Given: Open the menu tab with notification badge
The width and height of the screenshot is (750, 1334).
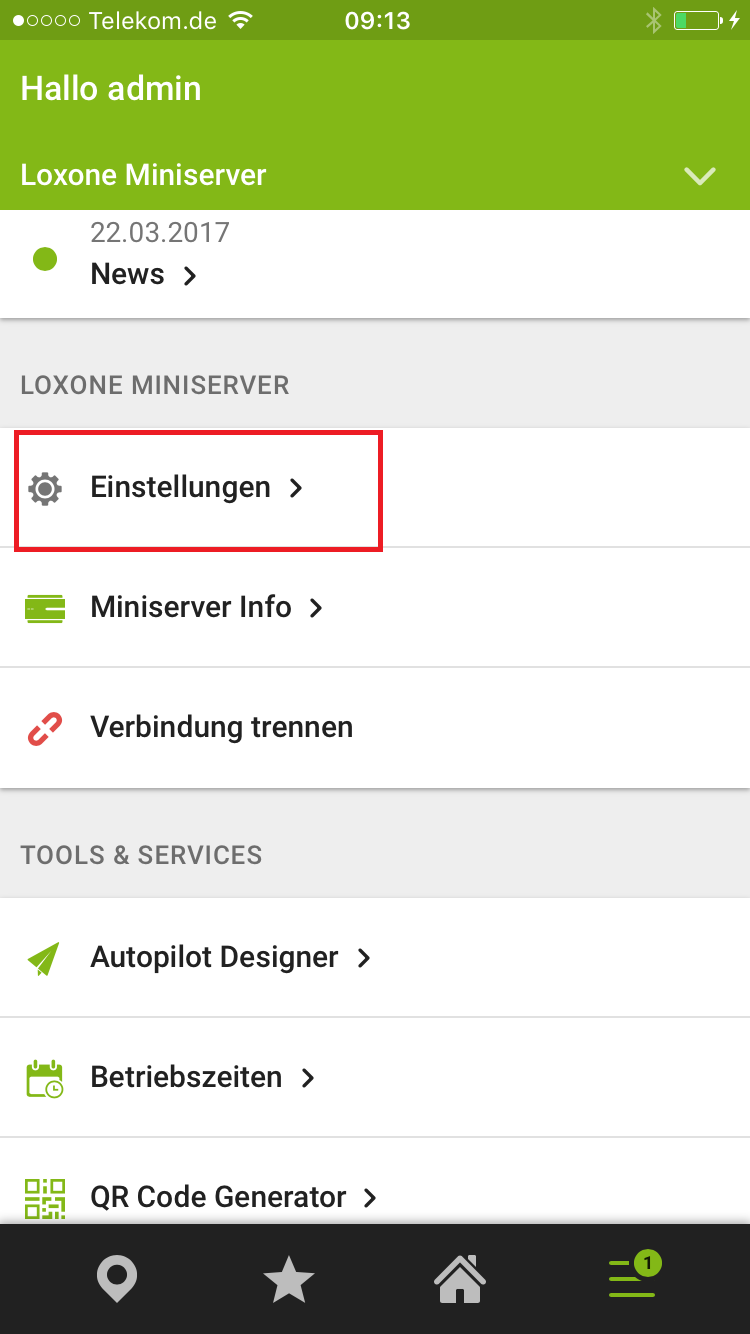Looking at the screenshot, I should (633, 1278).
